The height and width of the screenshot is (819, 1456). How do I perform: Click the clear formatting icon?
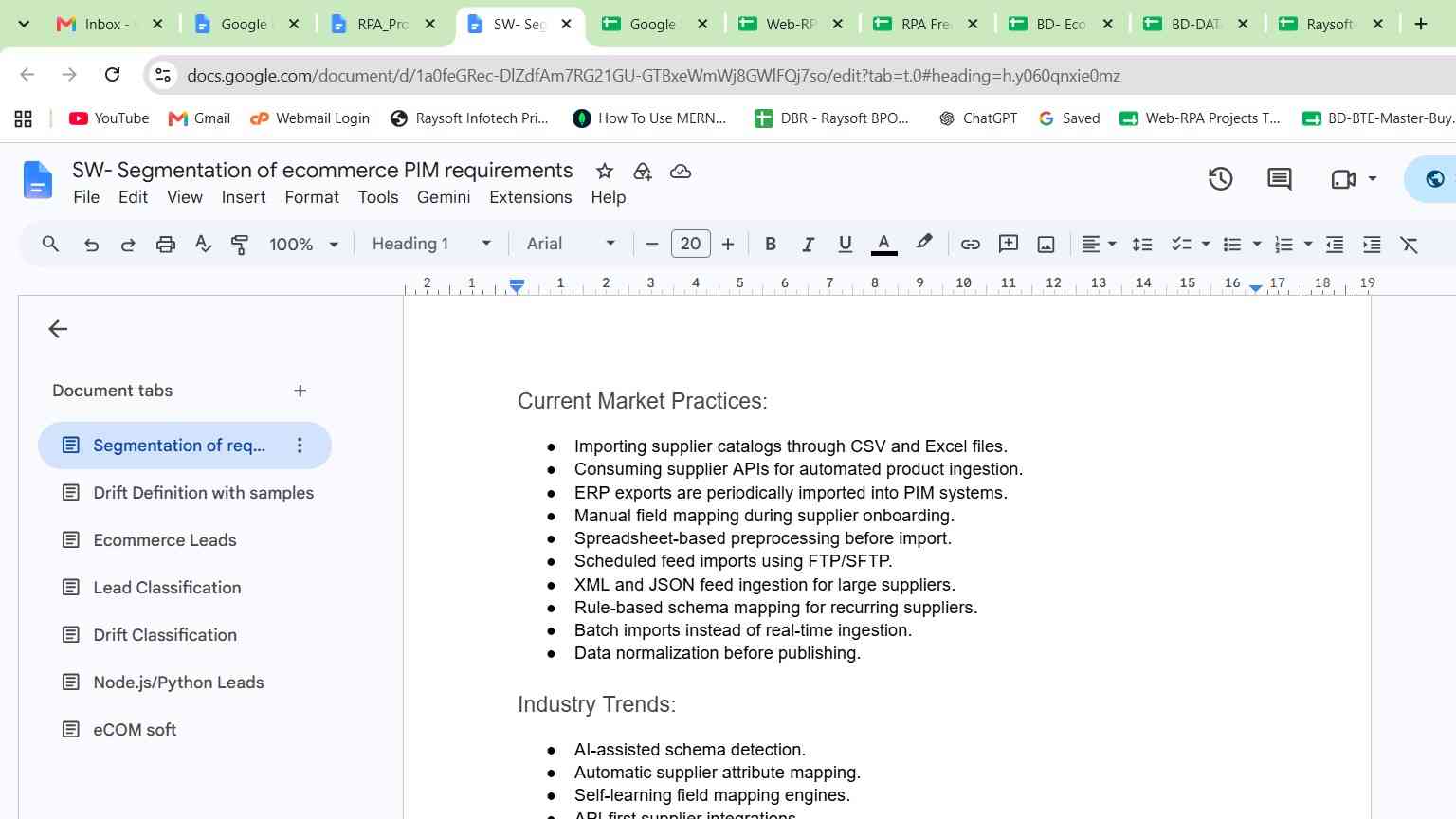1410,245
